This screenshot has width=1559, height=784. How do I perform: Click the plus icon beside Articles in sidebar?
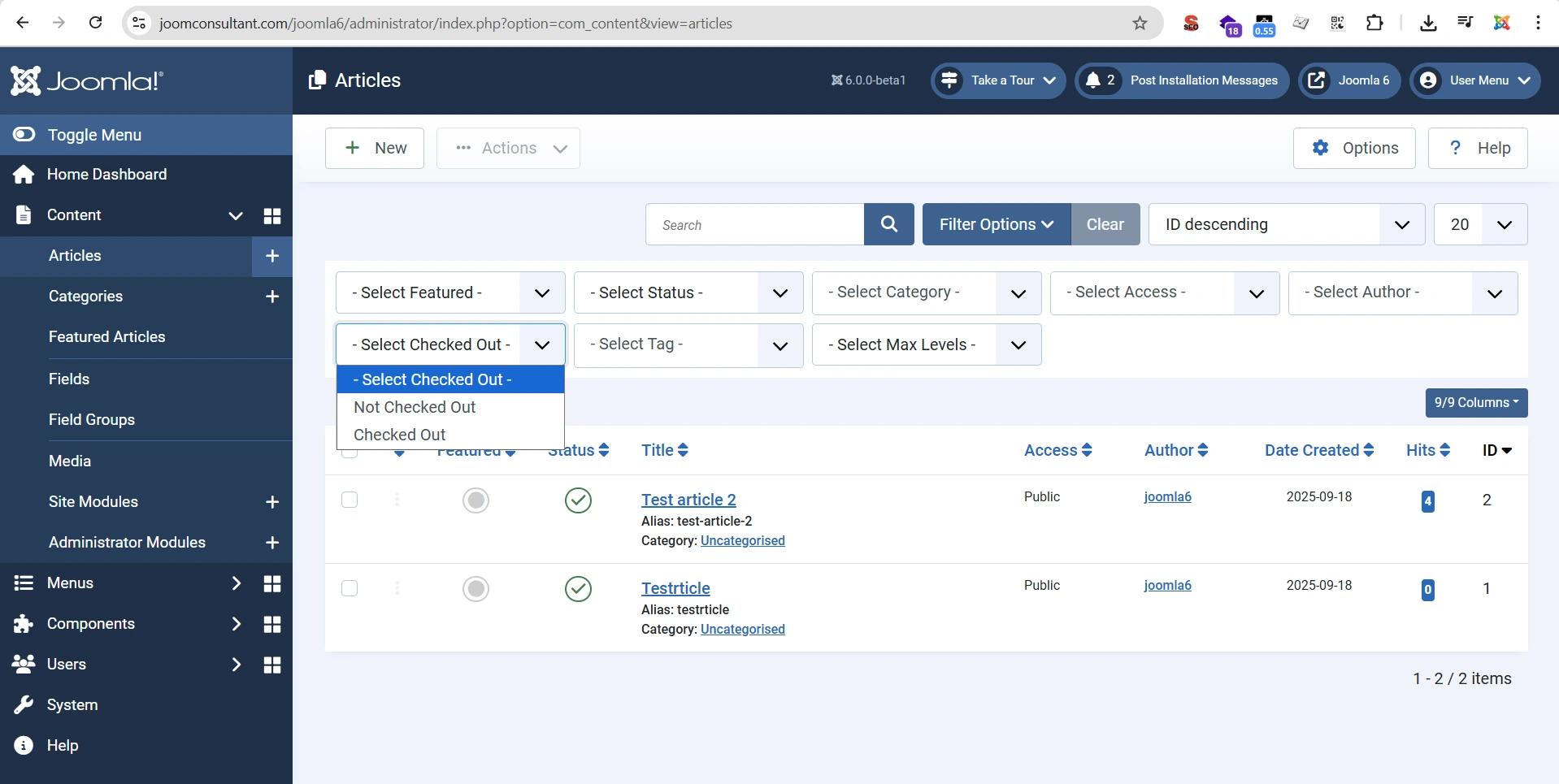272,256
